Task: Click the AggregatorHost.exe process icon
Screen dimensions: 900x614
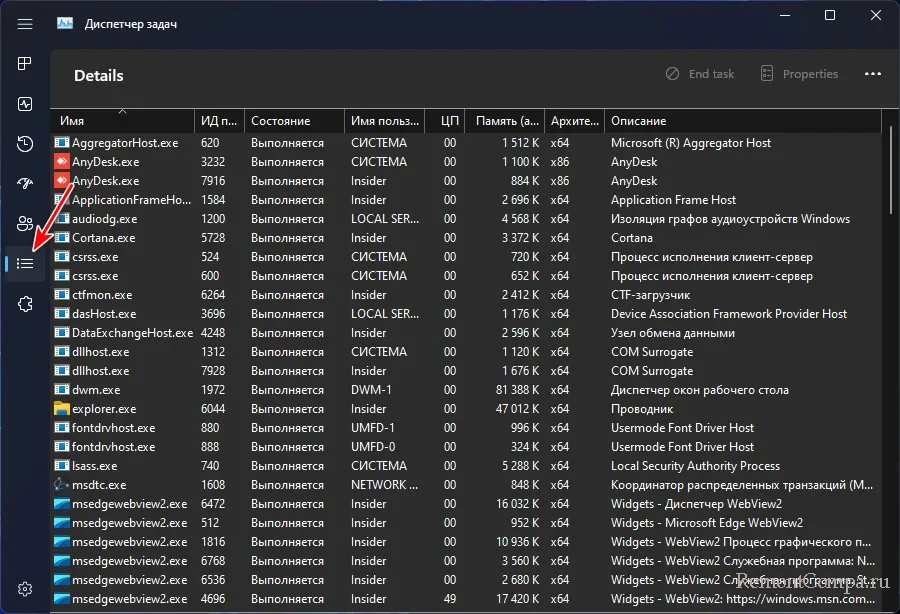Action: coord(61,143)
